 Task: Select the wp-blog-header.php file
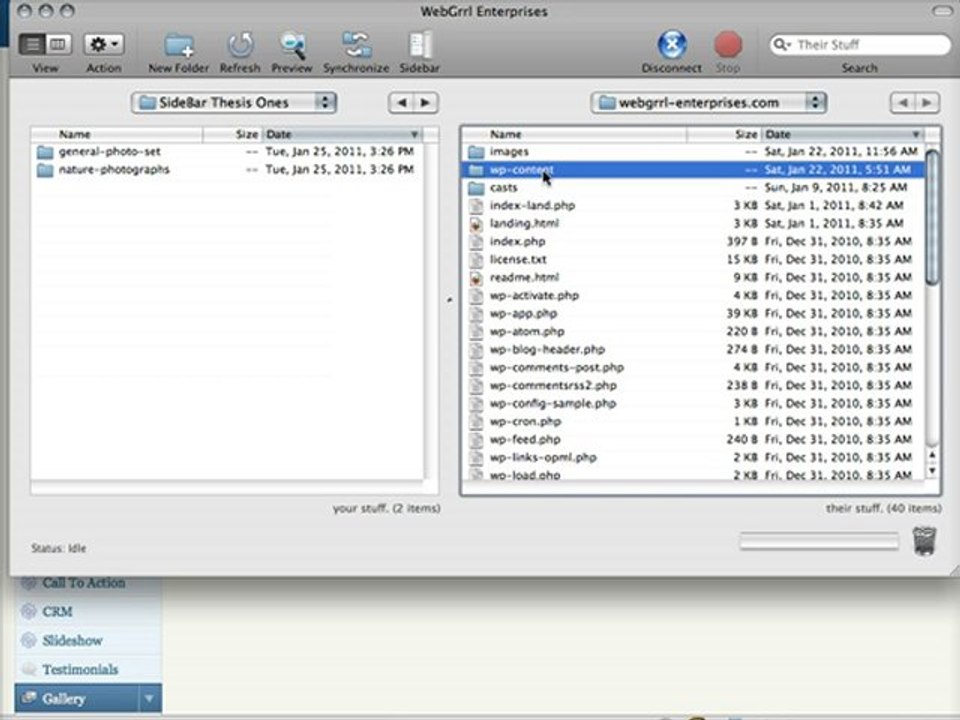(x=693, y=350)
